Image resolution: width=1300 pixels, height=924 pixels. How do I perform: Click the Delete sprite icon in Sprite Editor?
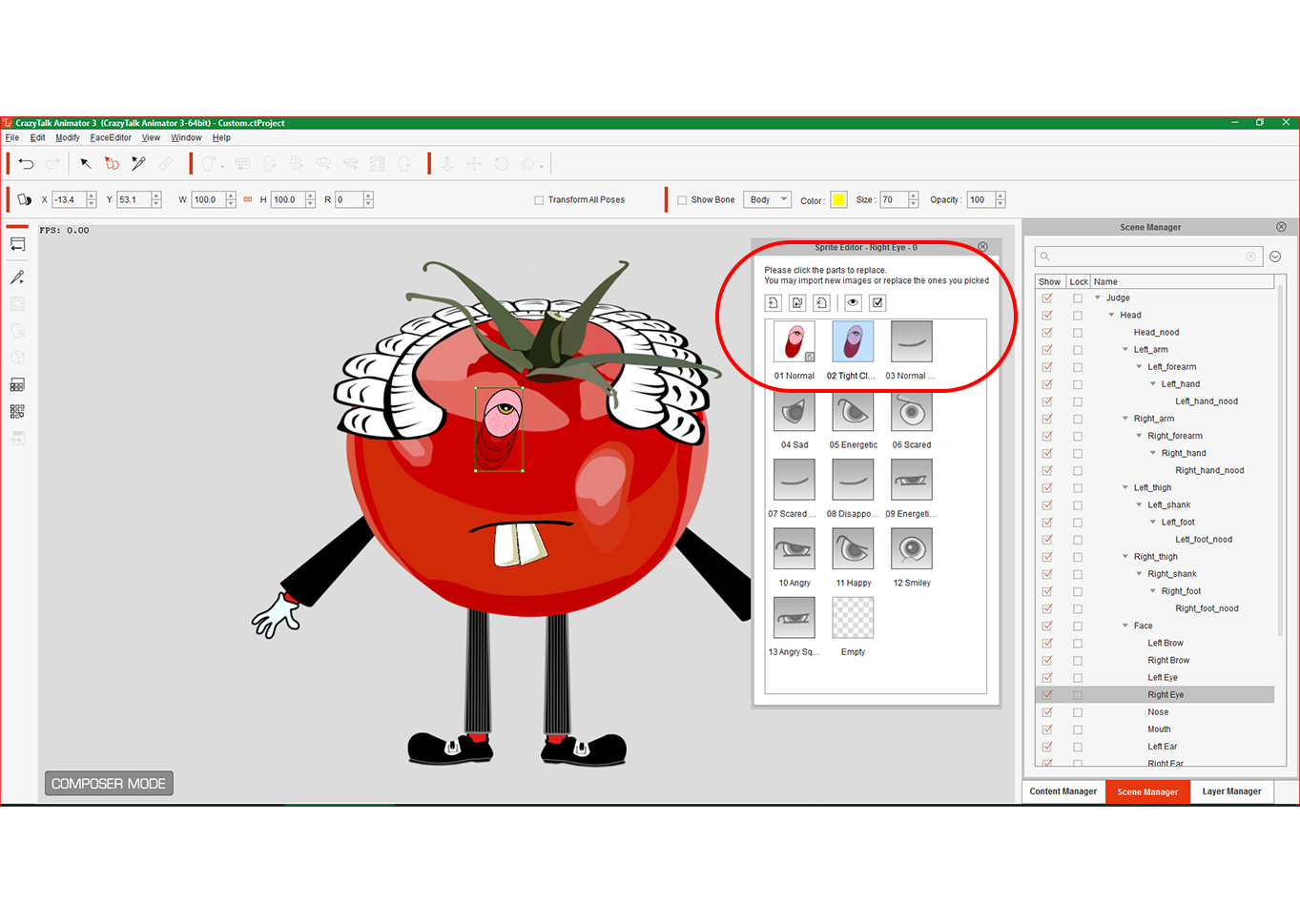[x=821, y=303]
